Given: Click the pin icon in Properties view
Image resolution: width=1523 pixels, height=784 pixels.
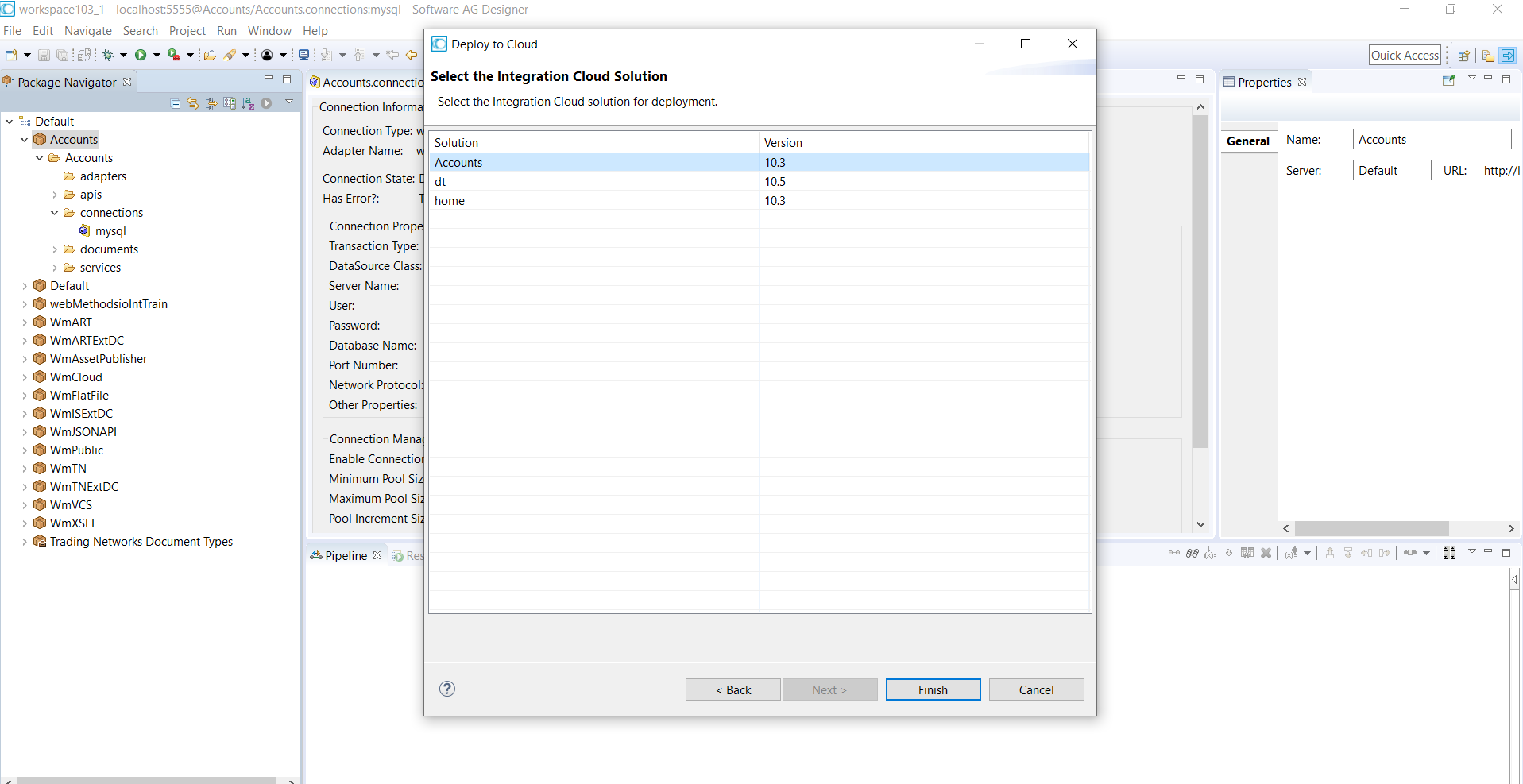Looking at the screenshot, I should tap(1448, 80).
